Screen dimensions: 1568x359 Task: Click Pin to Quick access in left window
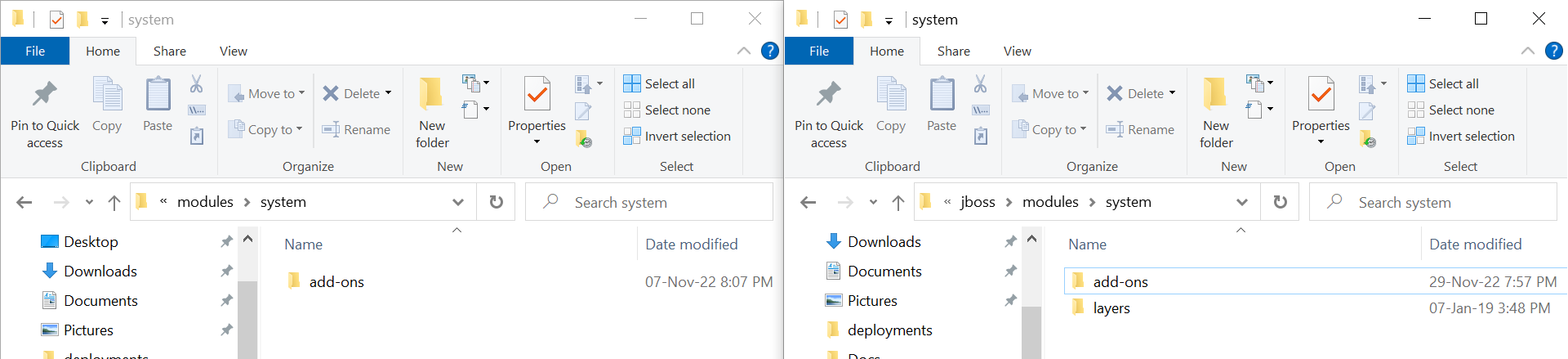45,113
